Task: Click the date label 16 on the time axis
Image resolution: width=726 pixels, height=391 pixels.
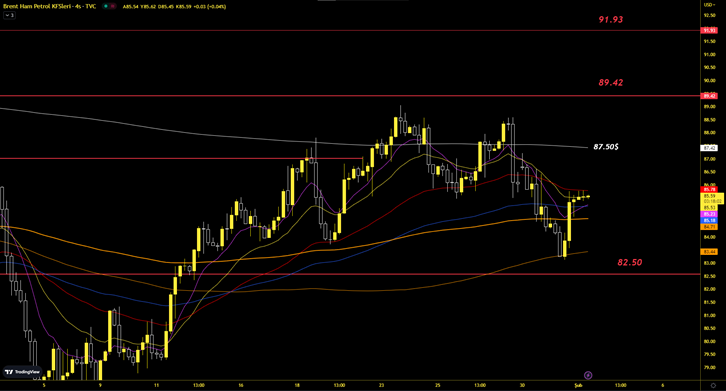Action: point(241,385)
